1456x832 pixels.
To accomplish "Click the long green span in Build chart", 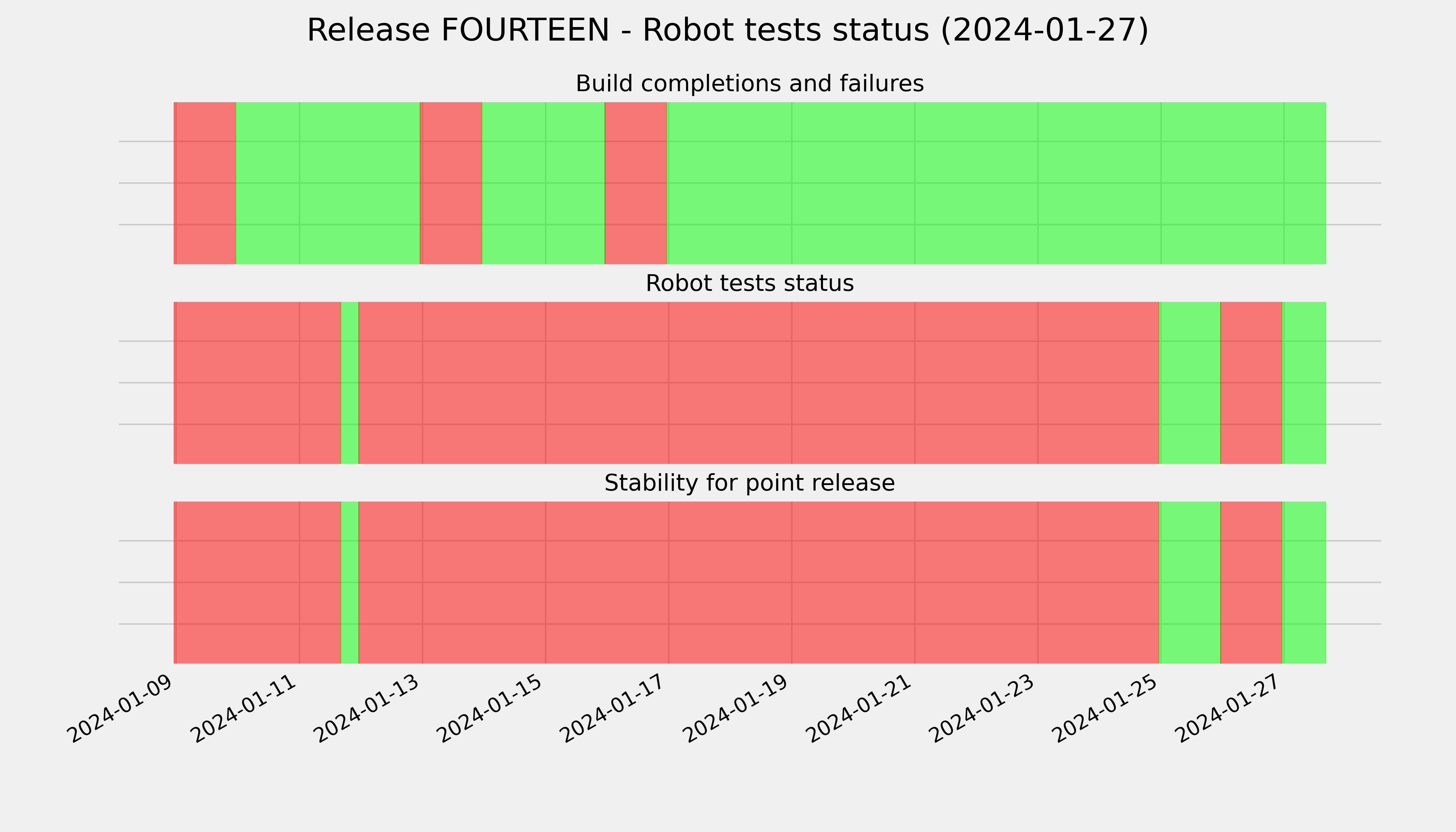I will [996, 183].
